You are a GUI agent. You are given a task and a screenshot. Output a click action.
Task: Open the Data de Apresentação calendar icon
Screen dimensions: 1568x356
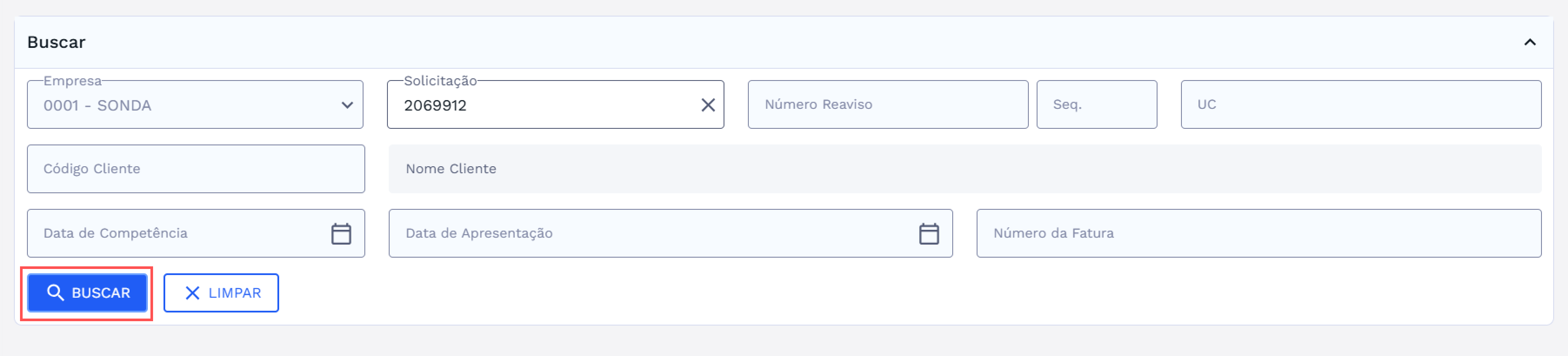(928, 233)
